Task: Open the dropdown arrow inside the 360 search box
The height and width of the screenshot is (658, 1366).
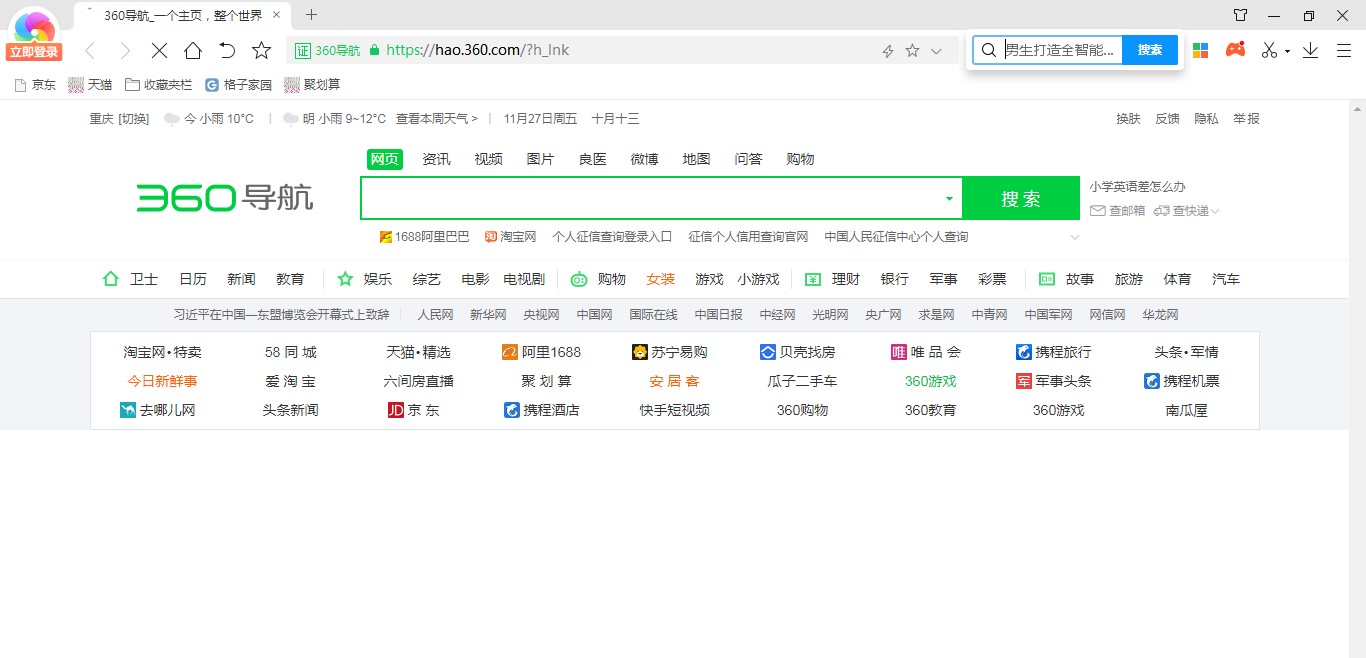Action: 949,199
